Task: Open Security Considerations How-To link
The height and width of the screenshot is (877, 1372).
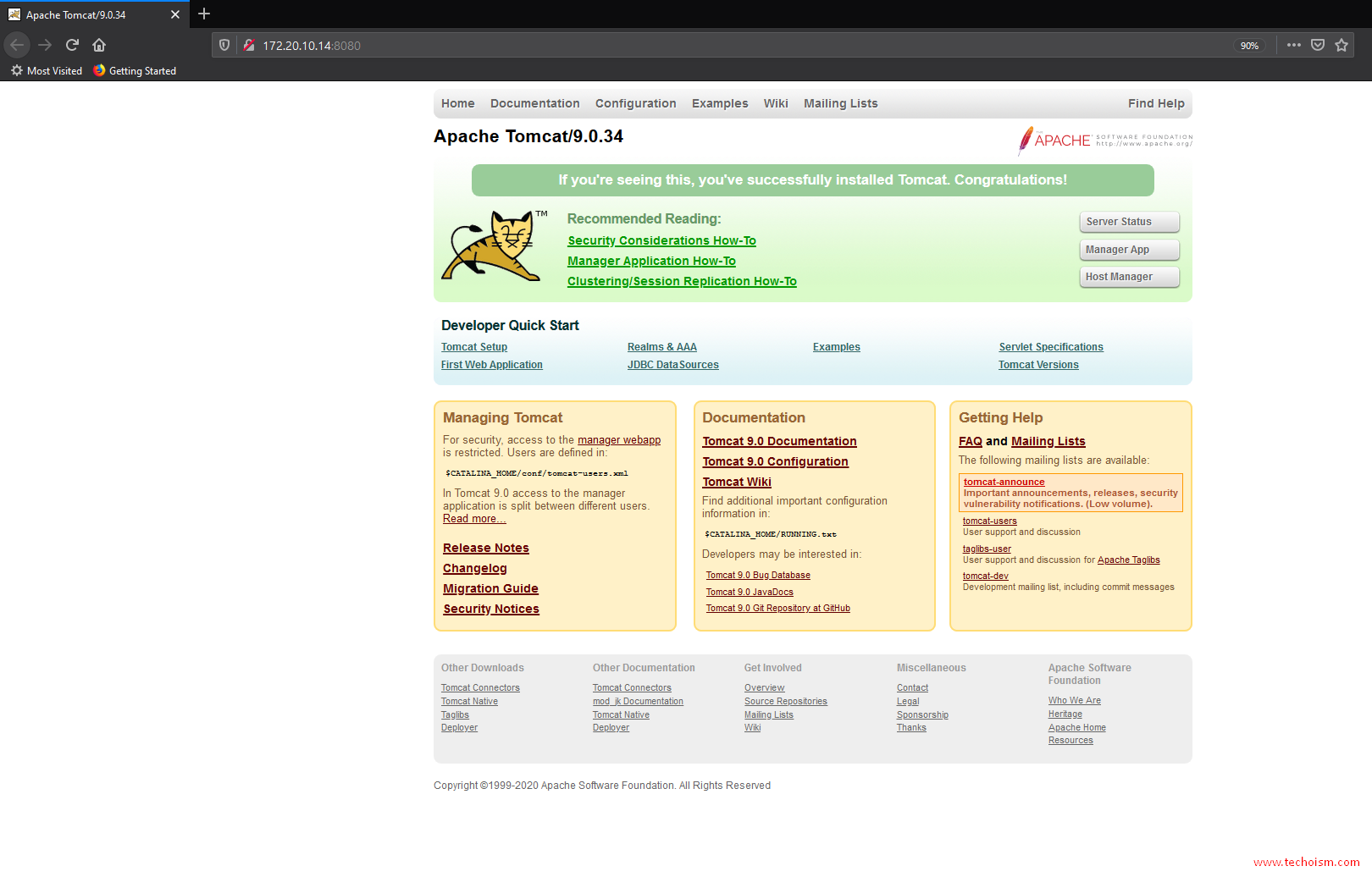Action: pos(662,241)
